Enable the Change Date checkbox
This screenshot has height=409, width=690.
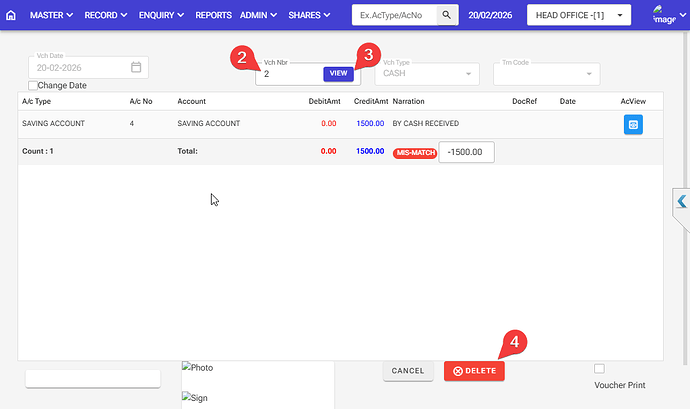click(32, 86)
